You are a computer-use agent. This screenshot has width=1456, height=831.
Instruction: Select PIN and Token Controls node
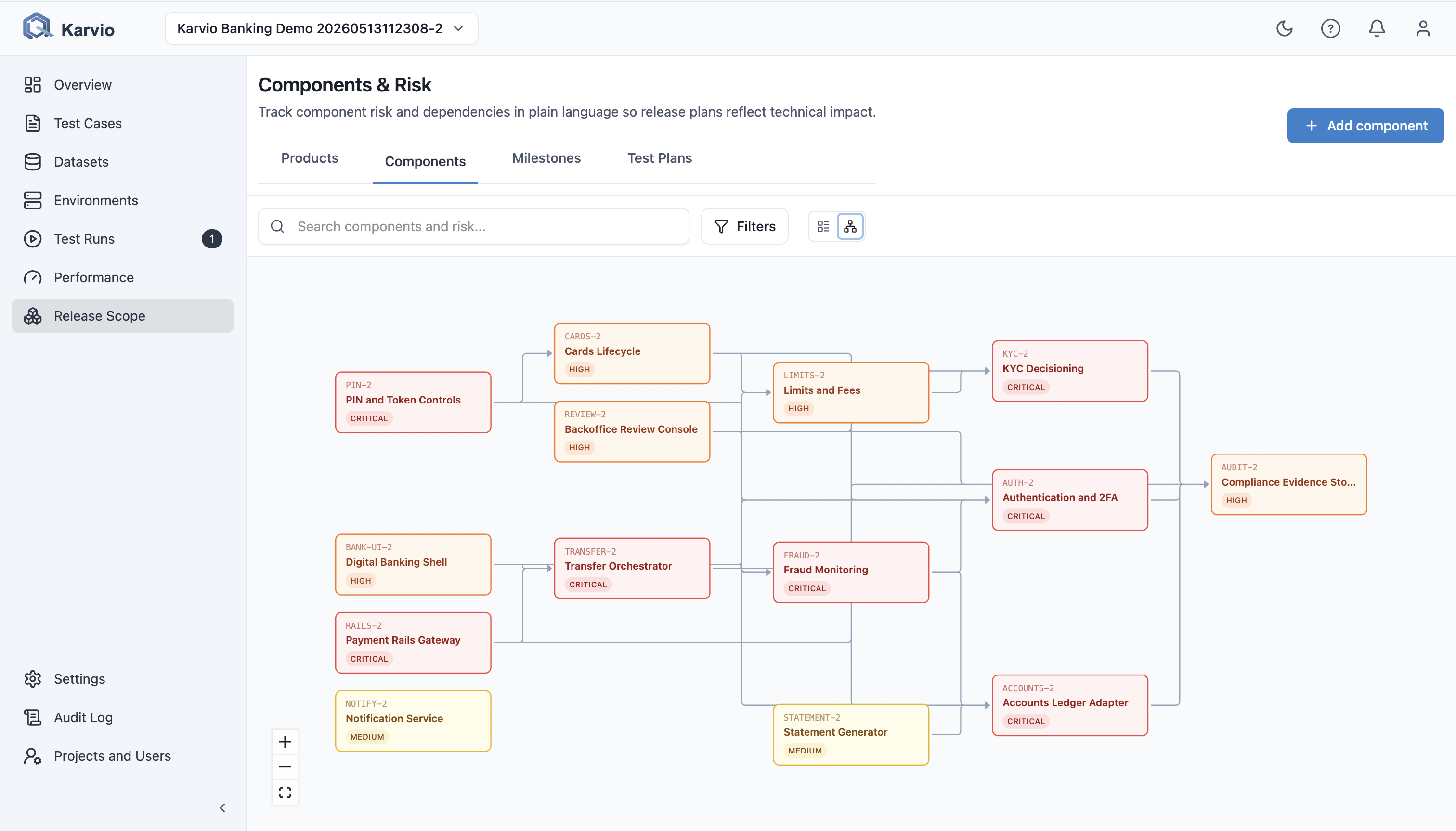click(x=413, y=403)
